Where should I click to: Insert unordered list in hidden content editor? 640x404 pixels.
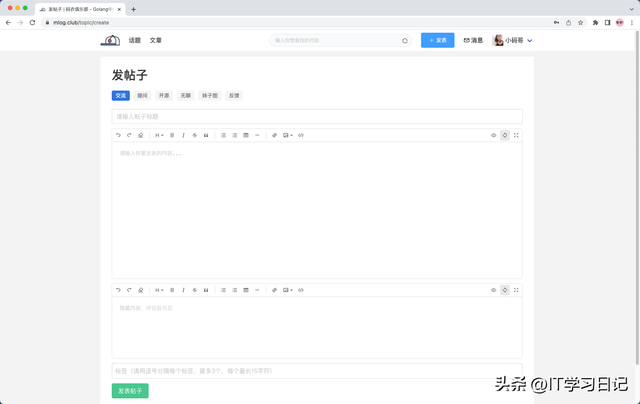point(223,290)
